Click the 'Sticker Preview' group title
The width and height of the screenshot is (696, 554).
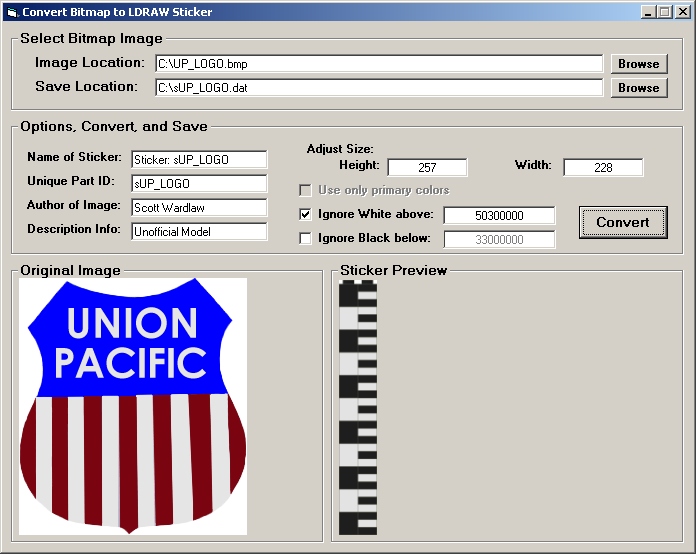[x=394, y=270]
